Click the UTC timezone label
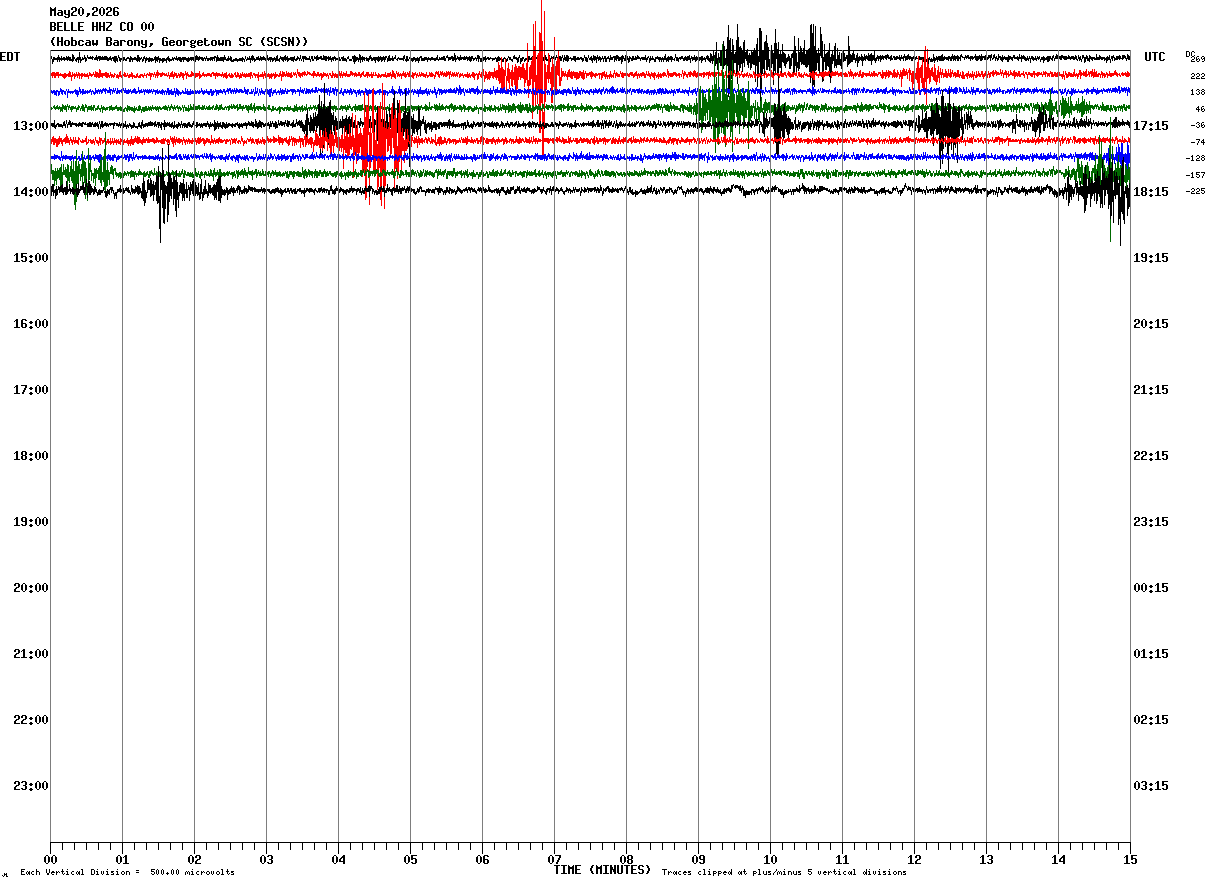 [x=1155, y=57]
